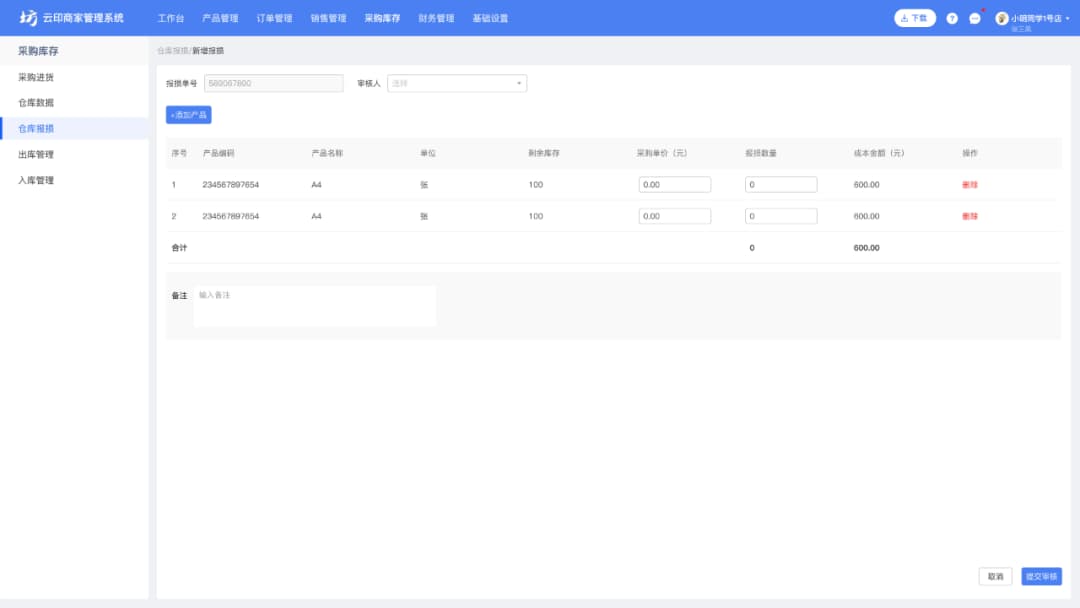Open 仓库数据 in the sidebar
Viewport: 1080px width, 608px height.
(36, 103)
